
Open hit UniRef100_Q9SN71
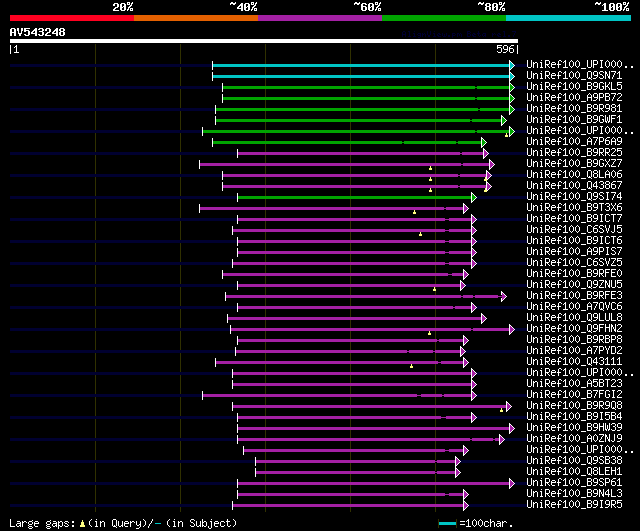click(574, 76)
